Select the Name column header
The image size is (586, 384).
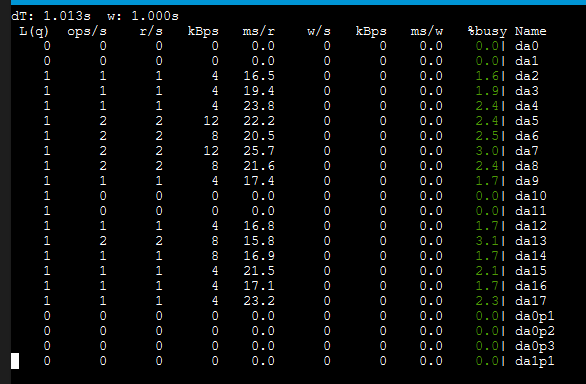[x=531, y=31]
